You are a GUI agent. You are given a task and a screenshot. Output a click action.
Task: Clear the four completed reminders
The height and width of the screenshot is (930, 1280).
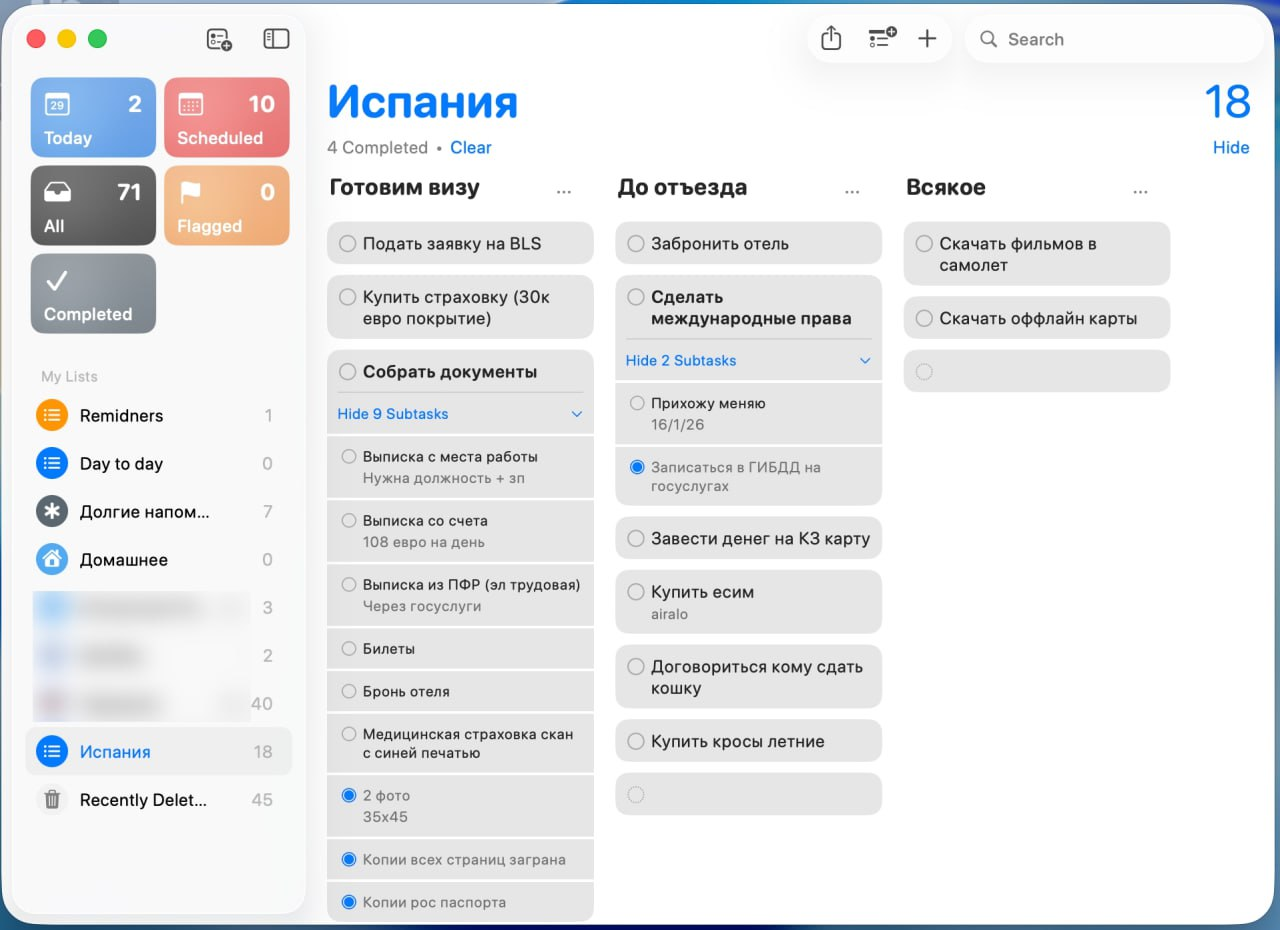pyautogui.click(x=470, y=147)
